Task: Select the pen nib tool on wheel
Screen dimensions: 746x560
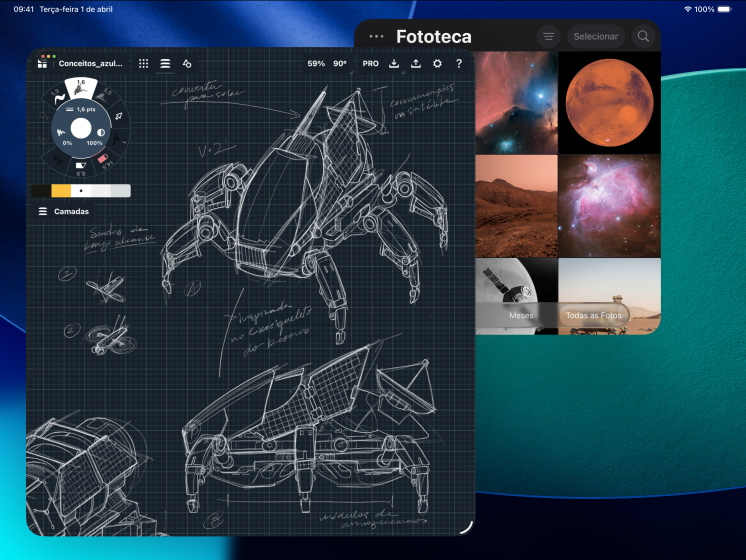Action: point(118,117)
